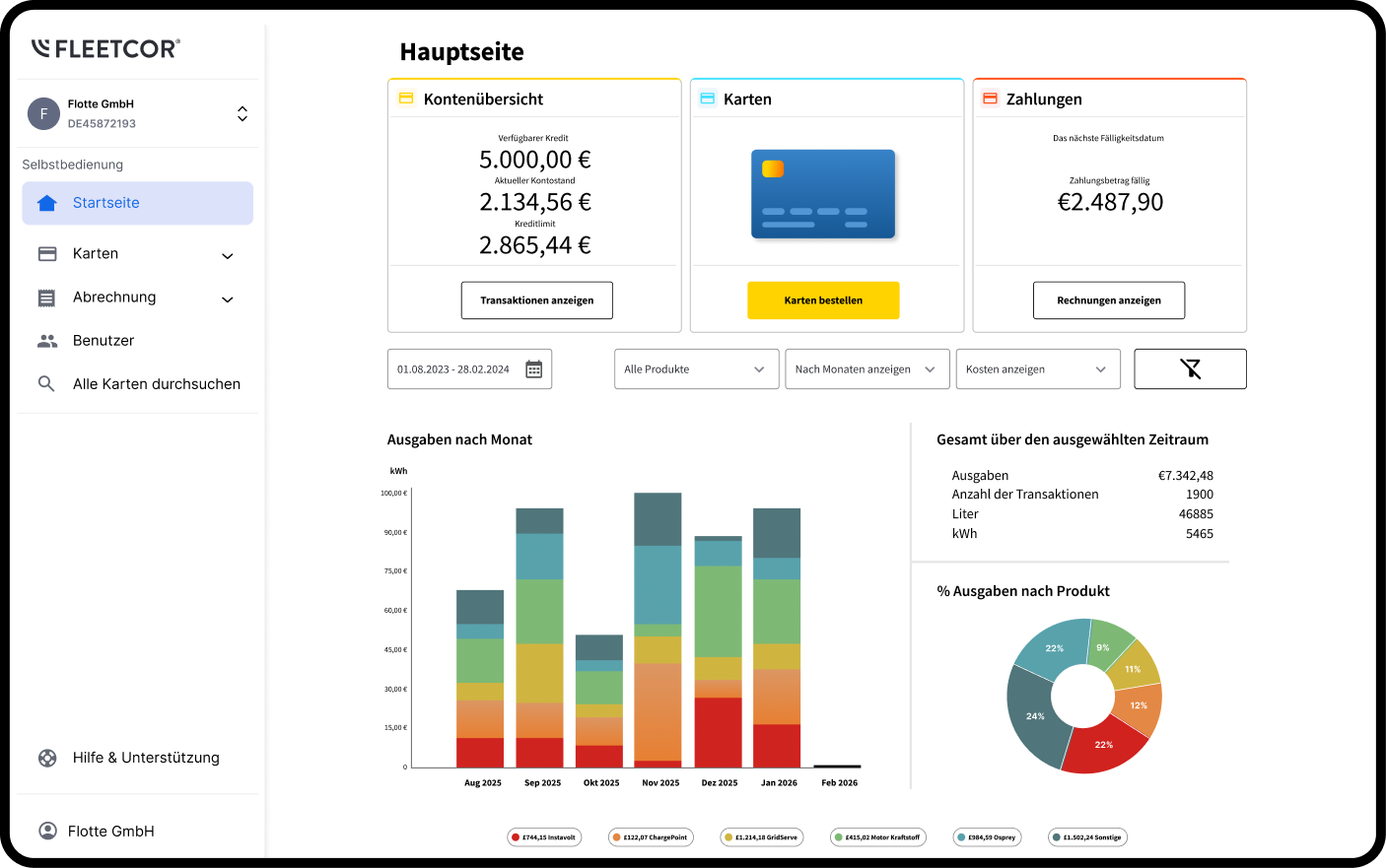This screenshot has width=1386, height=868.
Task: Open the calendar icon beside the date range
Action: pos(533,367)
